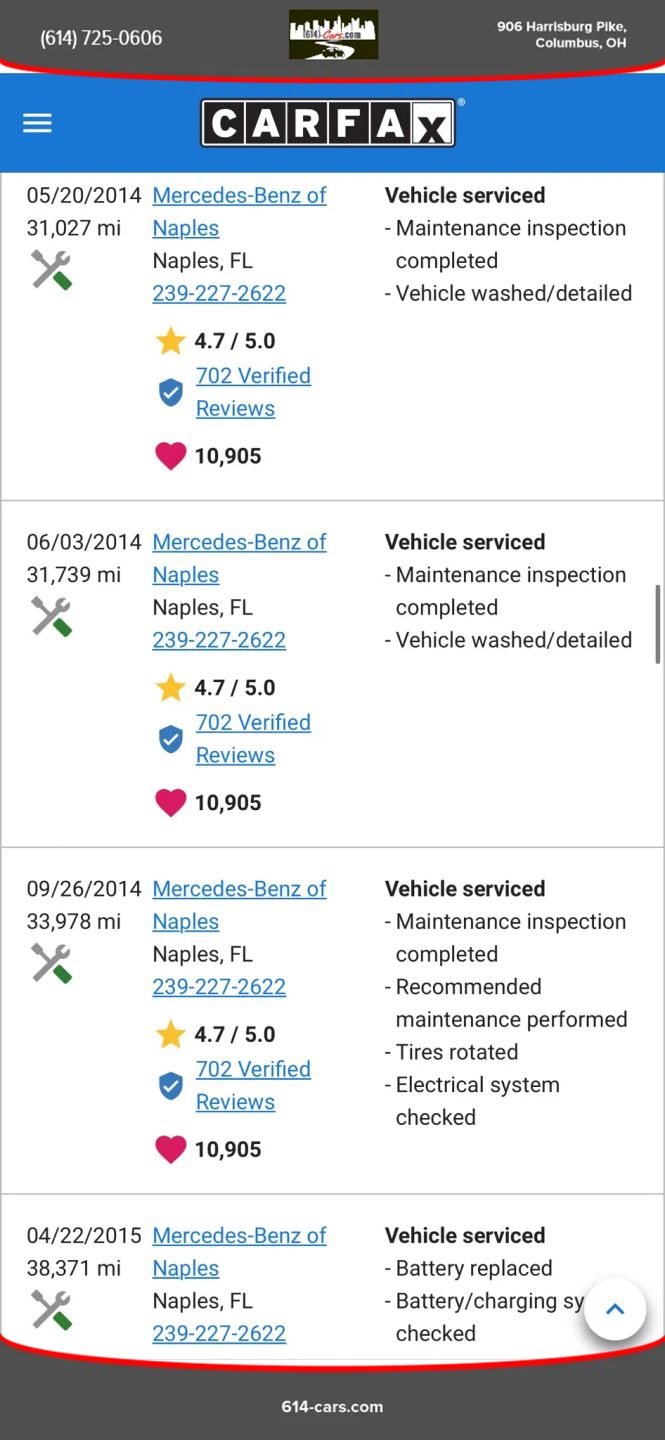Open the hamburger menu
This screenshot has height=1440, width=665.
coord(37,123)
